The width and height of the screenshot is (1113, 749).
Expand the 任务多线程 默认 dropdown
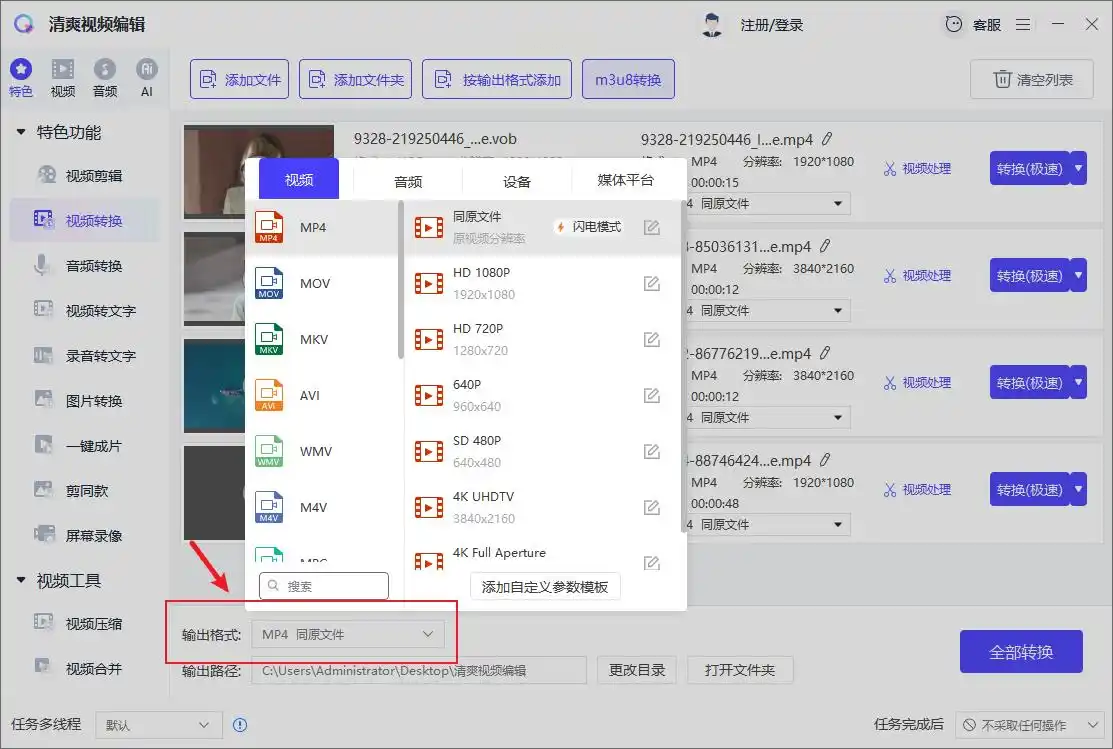coord(158,725)
